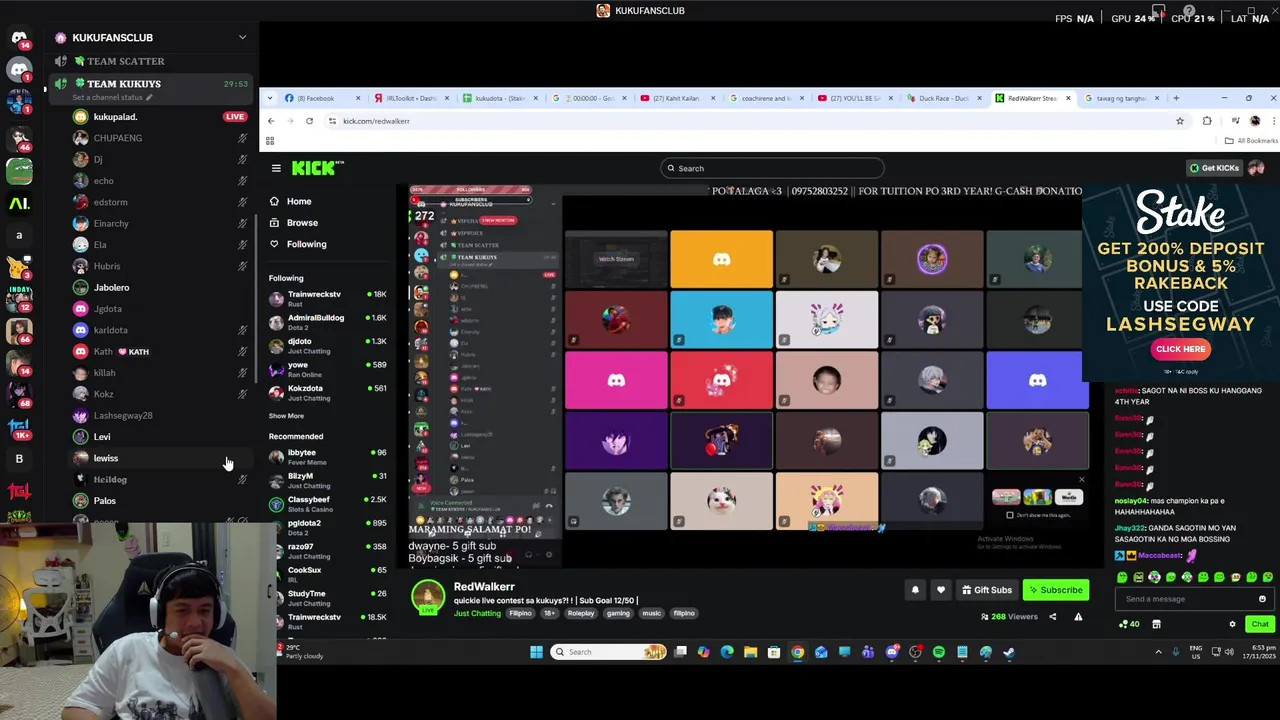
Task: Click Stake ad CLICK HERE button
Action: pyautogui.click(x=1180, y=349)
